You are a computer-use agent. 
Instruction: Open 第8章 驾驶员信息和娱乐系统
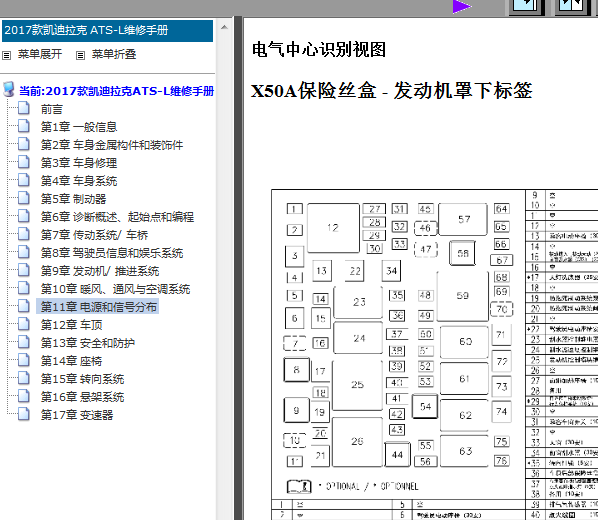[112, 253]
